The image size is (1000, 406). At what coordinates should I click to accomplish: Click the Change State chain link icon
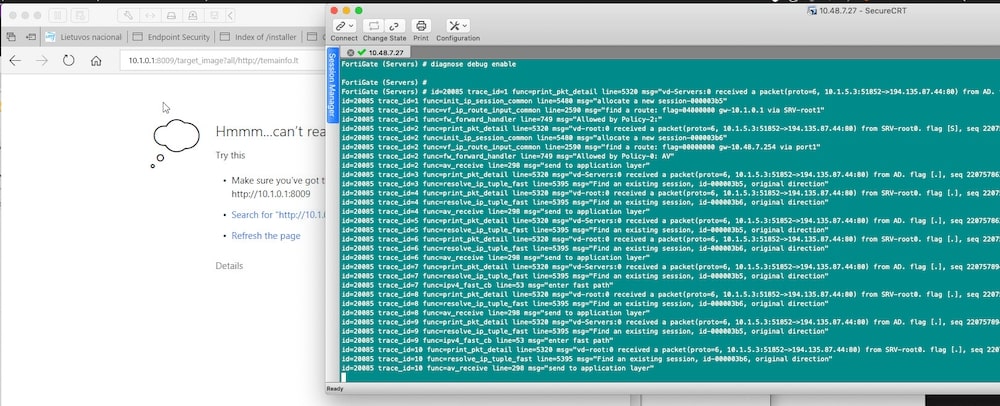point(395,26)
